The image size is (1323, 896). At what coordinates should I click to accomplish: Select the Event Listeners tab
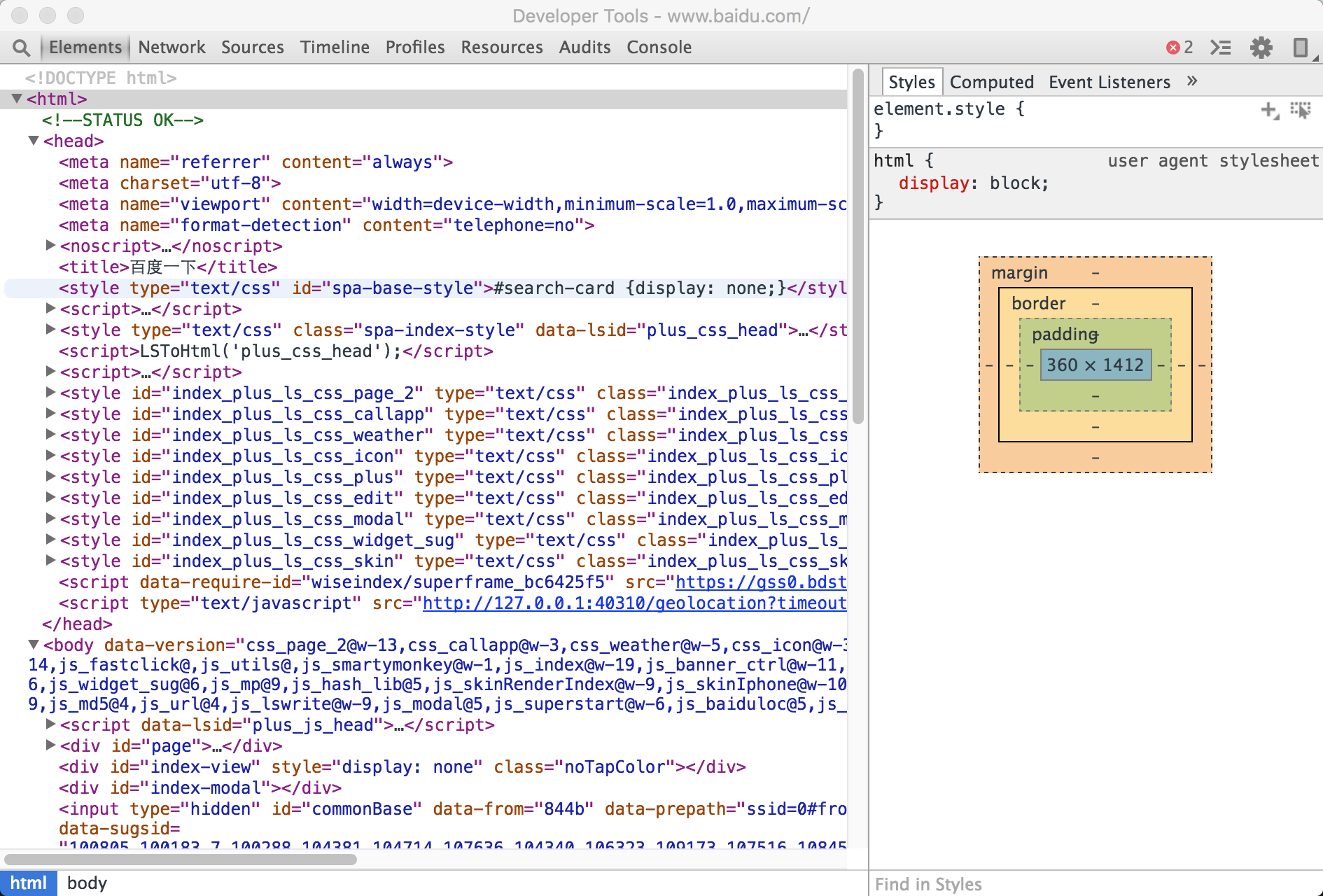coord(1109,82)
